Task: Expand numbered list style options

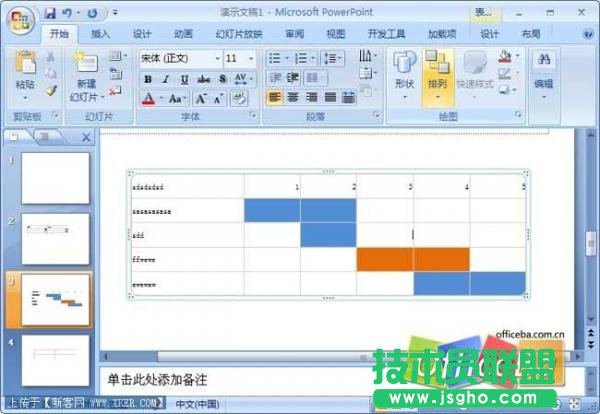Action: [313, 58]
